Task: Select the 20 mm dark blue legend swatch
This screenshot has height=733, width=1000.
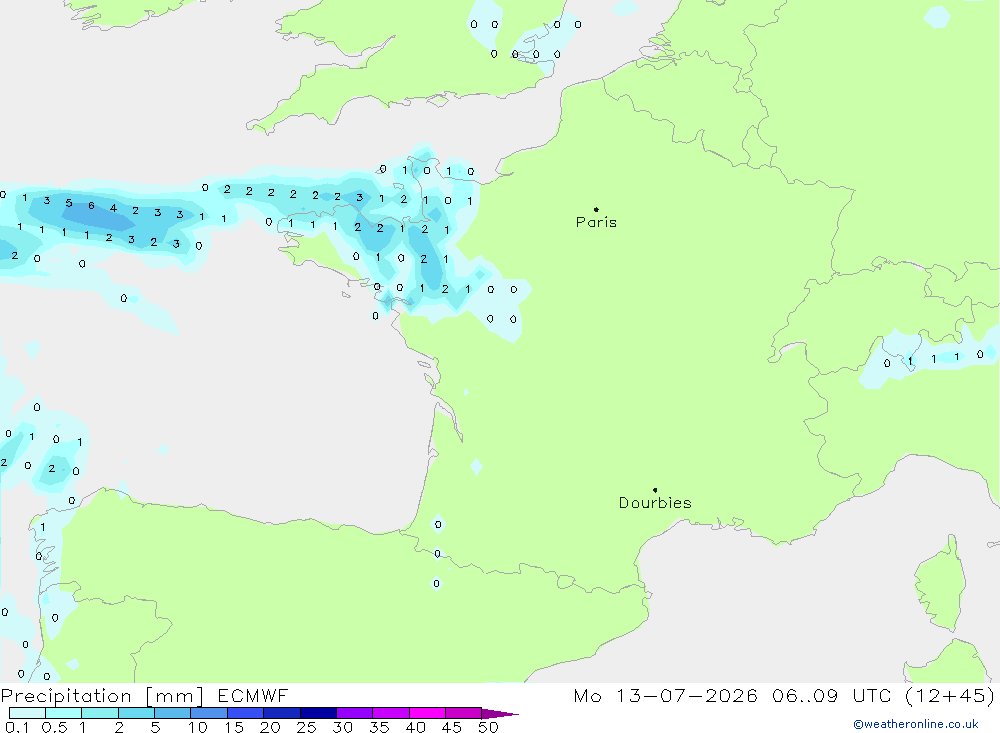Action: [x=281, y=713]
